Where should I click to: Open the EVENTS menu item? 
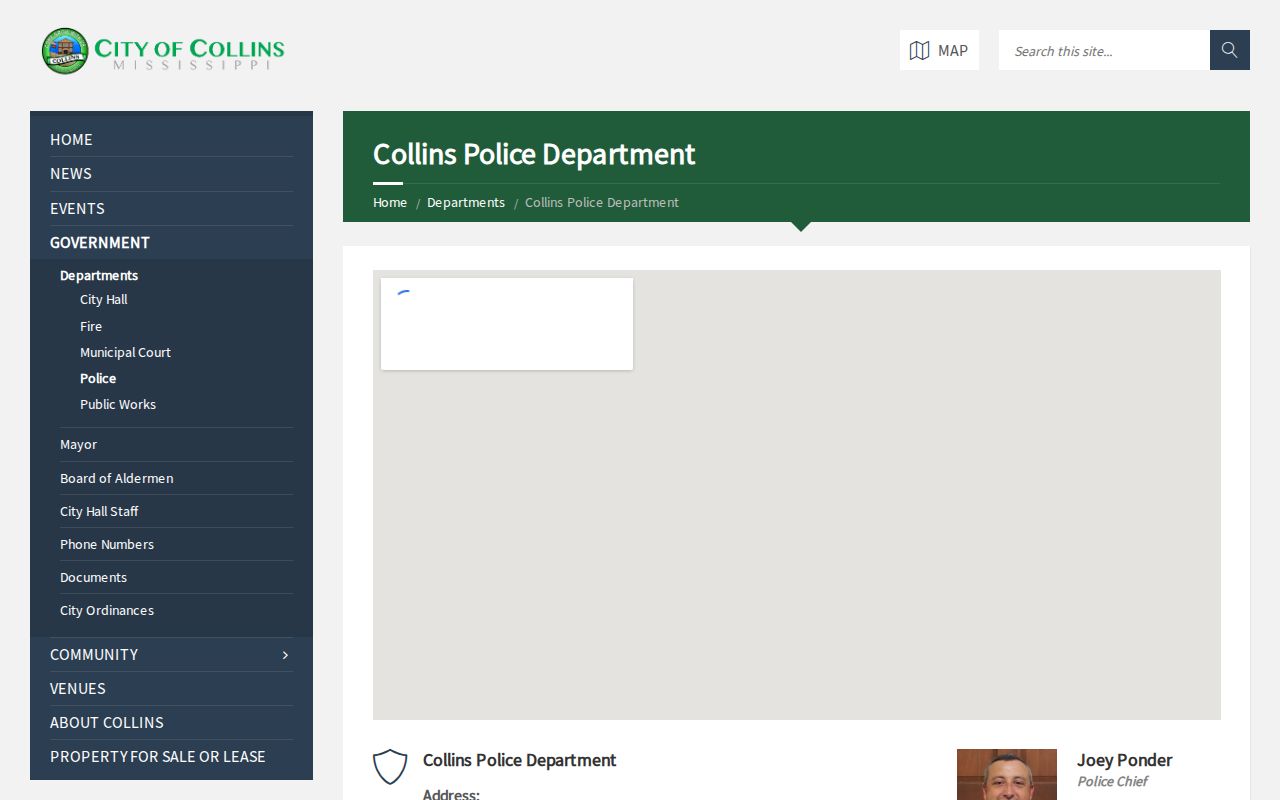tap(77, 209)
